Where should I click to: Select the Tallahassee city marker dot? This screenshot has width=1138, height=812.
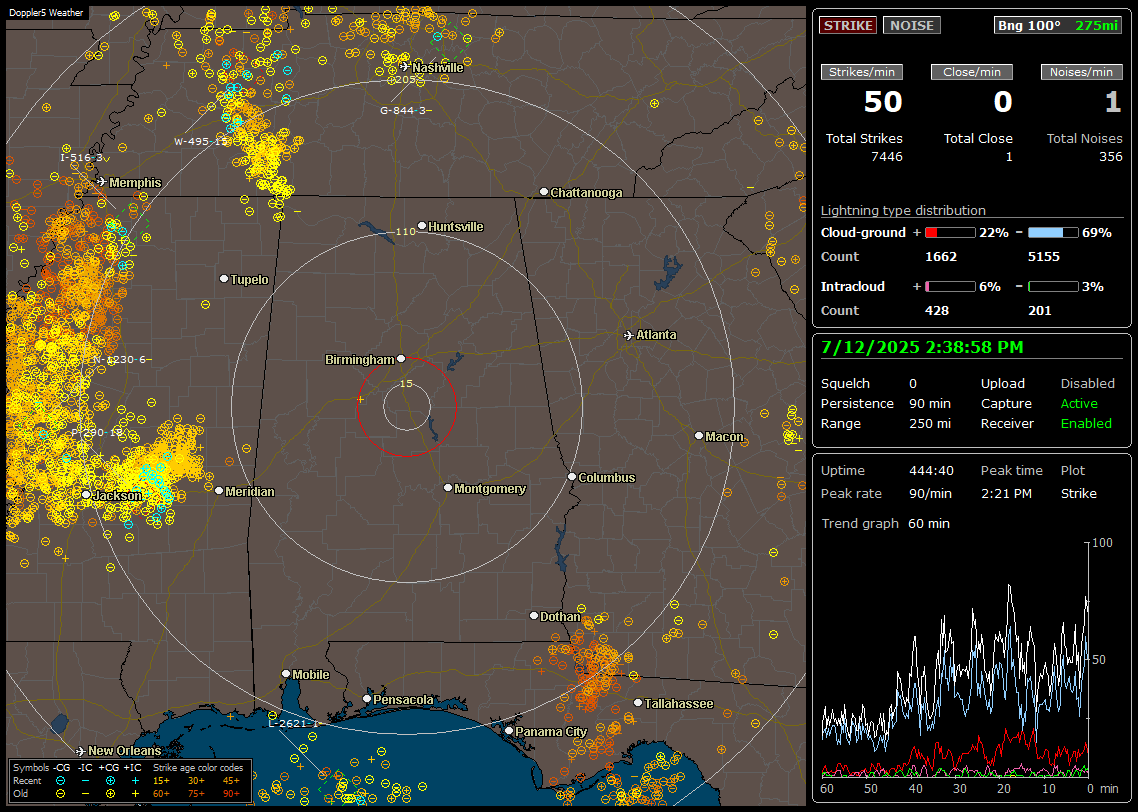[637, 702]
